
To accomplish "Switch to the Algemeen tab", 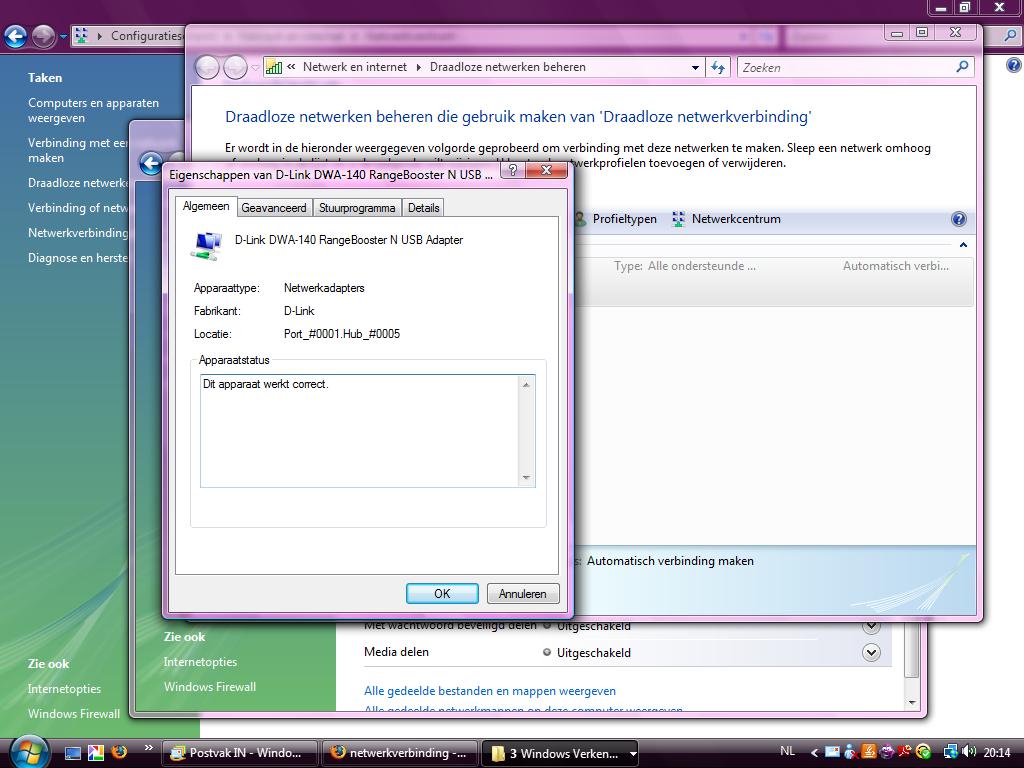I will point(206,206).
